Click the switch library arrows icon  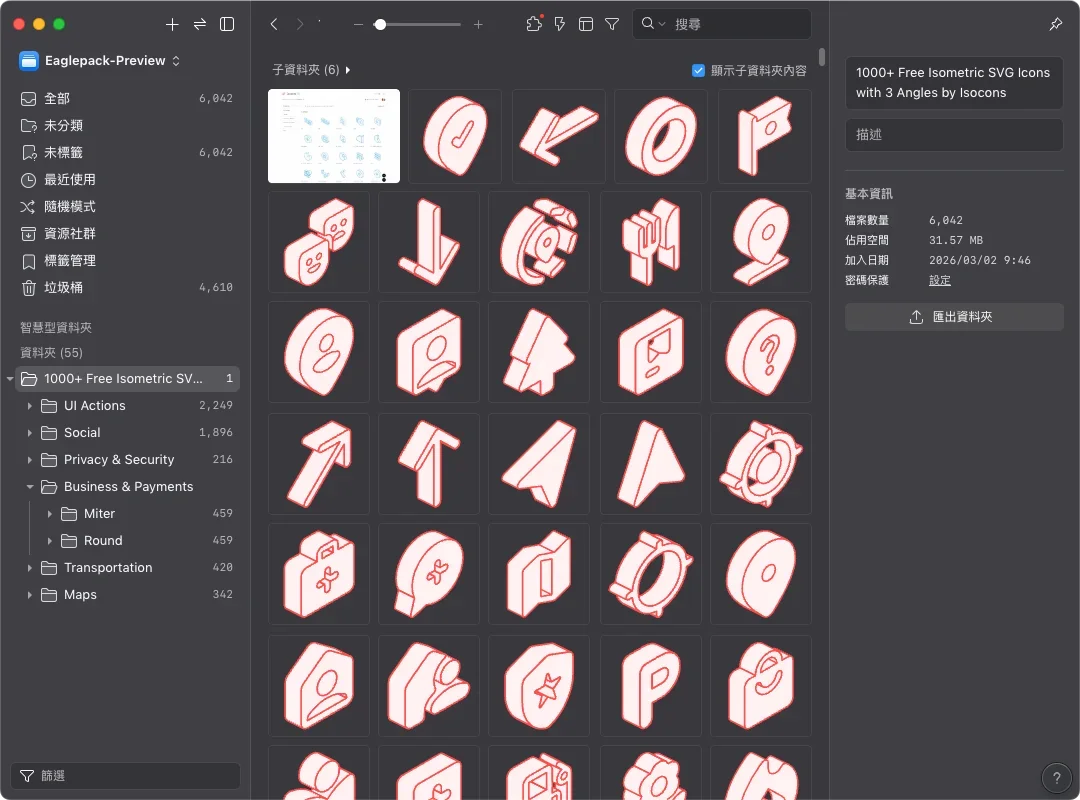[200, 24]
